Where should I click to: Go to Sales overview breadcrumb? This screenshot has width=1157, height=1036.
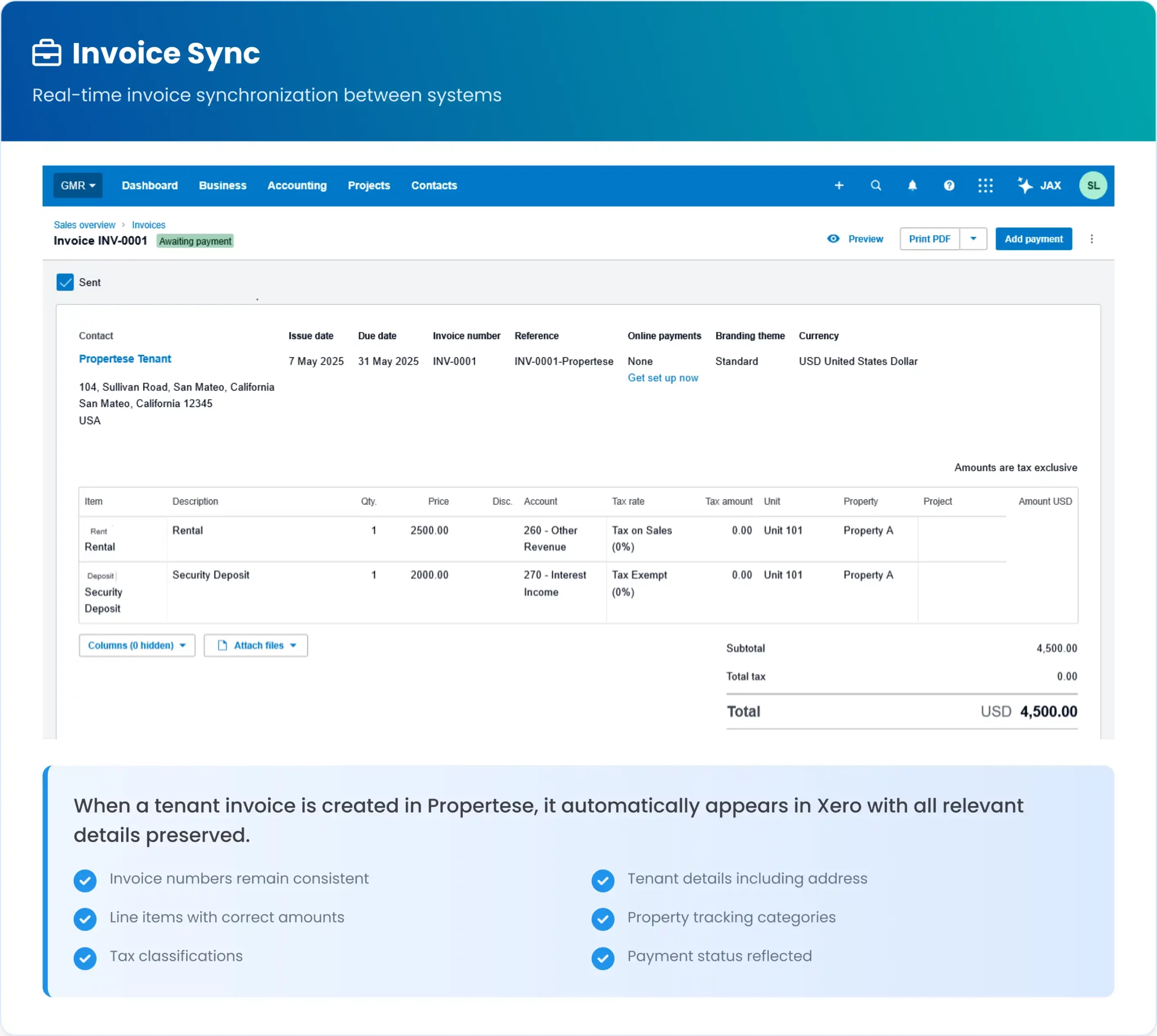pos(84,225)
